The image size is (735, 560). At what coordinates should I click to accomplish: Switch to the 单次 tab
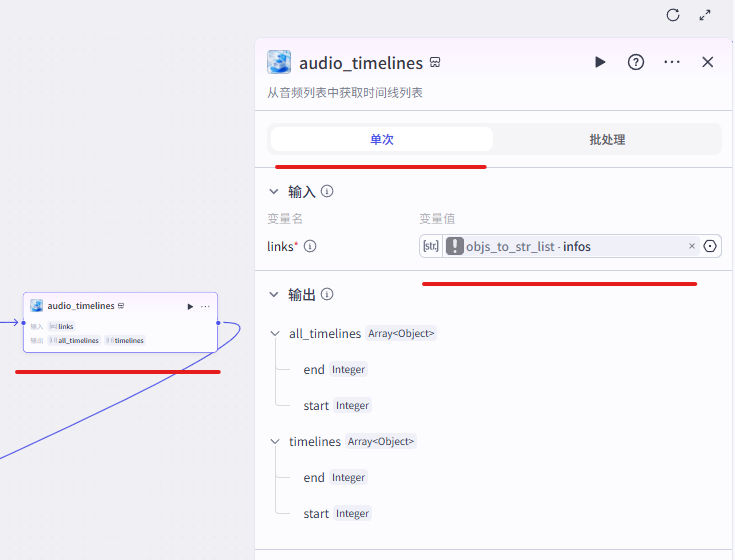click(382, 139)
